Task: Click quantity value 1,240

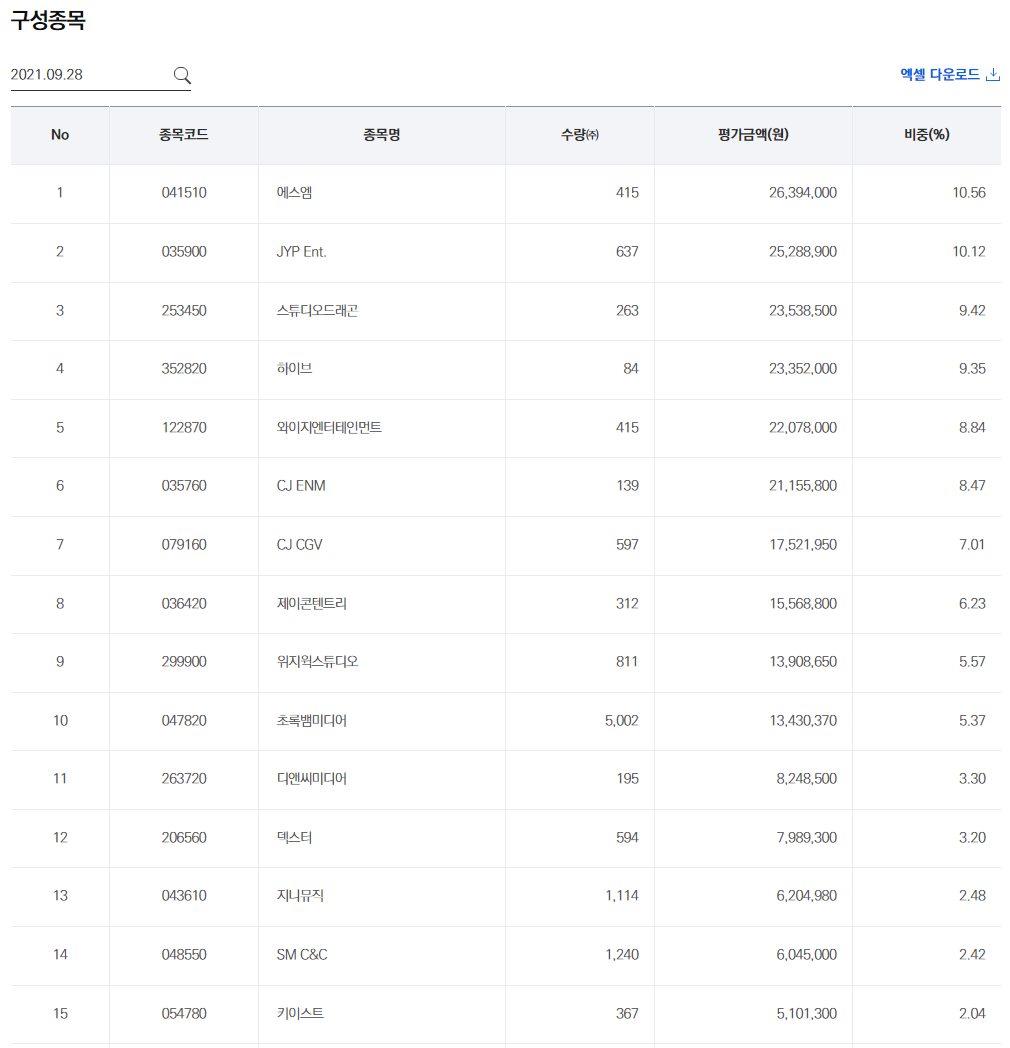Action: [622, 954]
